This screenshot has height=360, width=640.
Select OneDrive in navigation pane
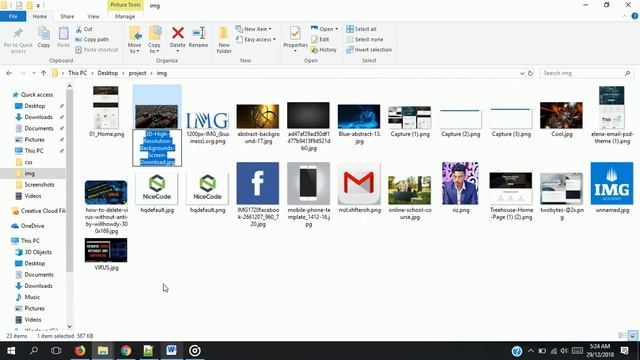click(x=32, y=226)
